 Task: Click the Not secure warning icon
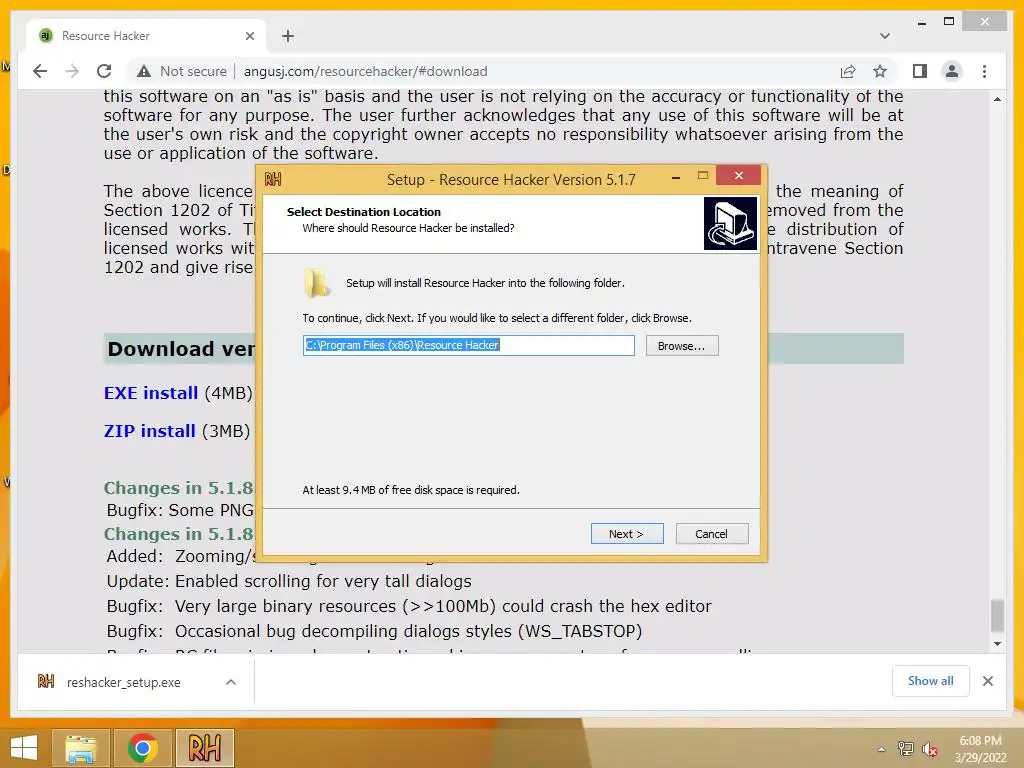coord(144,71)
